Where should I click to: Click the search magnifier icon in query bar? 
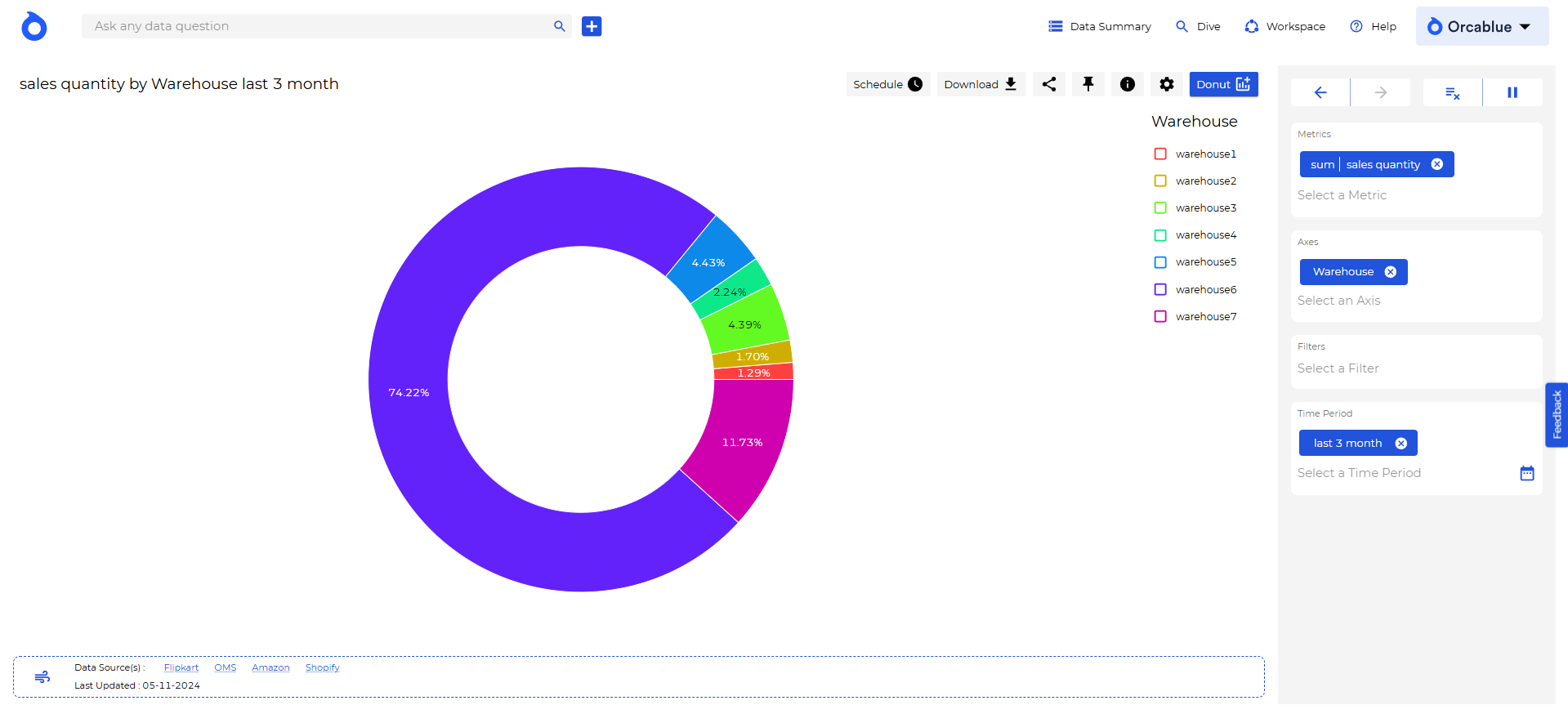click(x=560, y=26)
